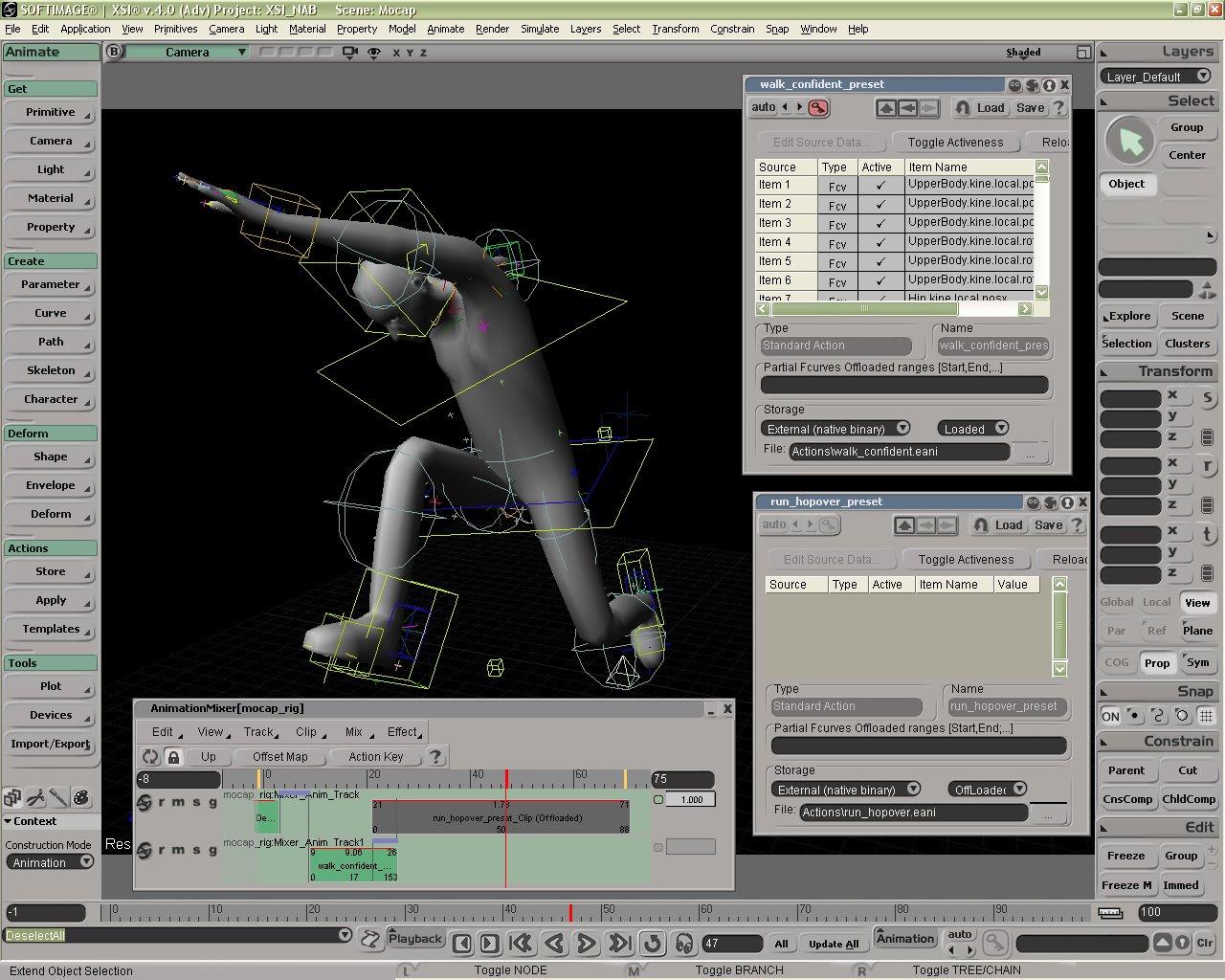Open the Loaded storage state dropdown
This screenshot has height=980, width=1225.
[x=973, y=429]
